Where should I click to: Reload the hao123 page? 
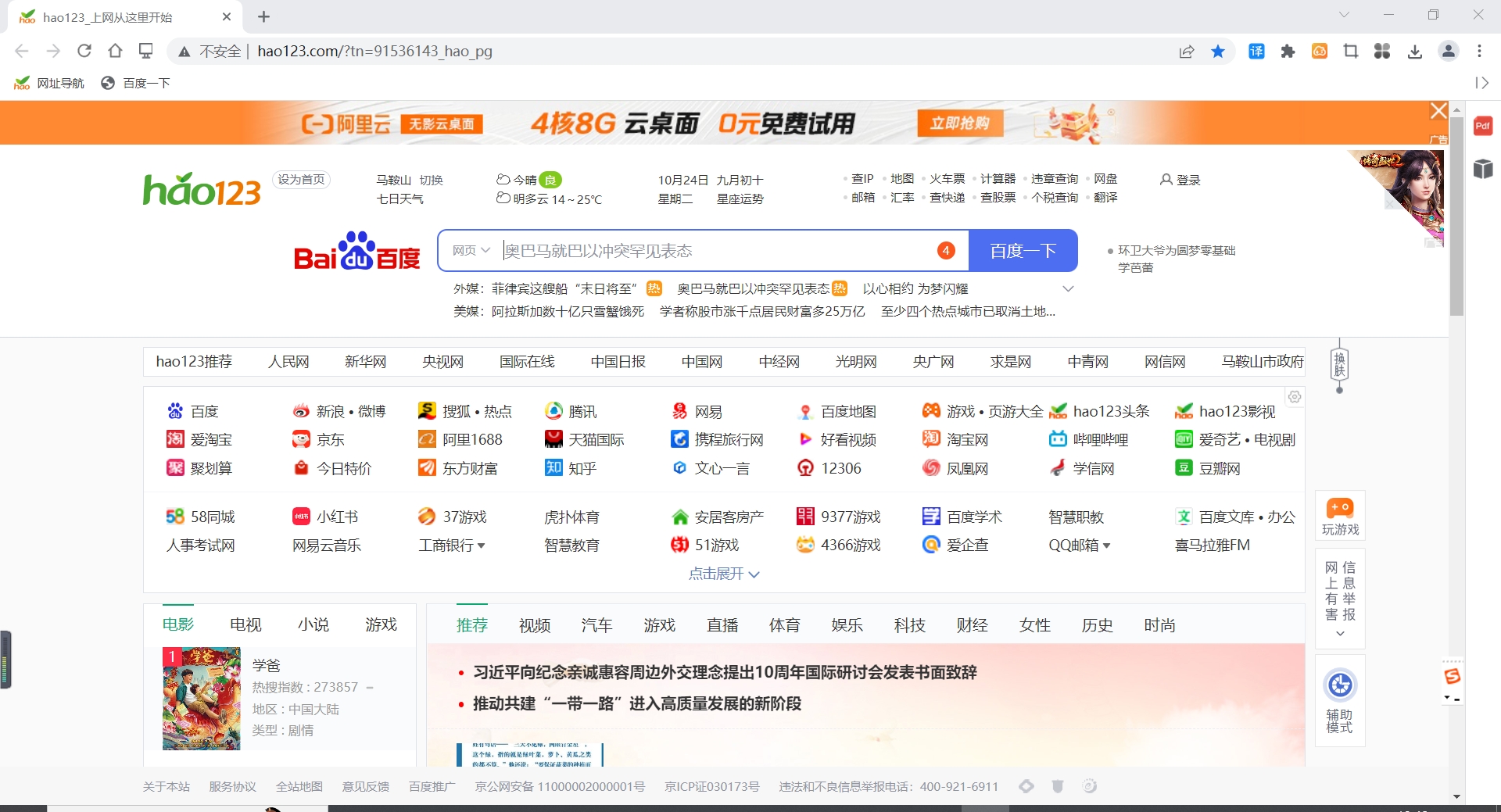[x=84, y=51]
